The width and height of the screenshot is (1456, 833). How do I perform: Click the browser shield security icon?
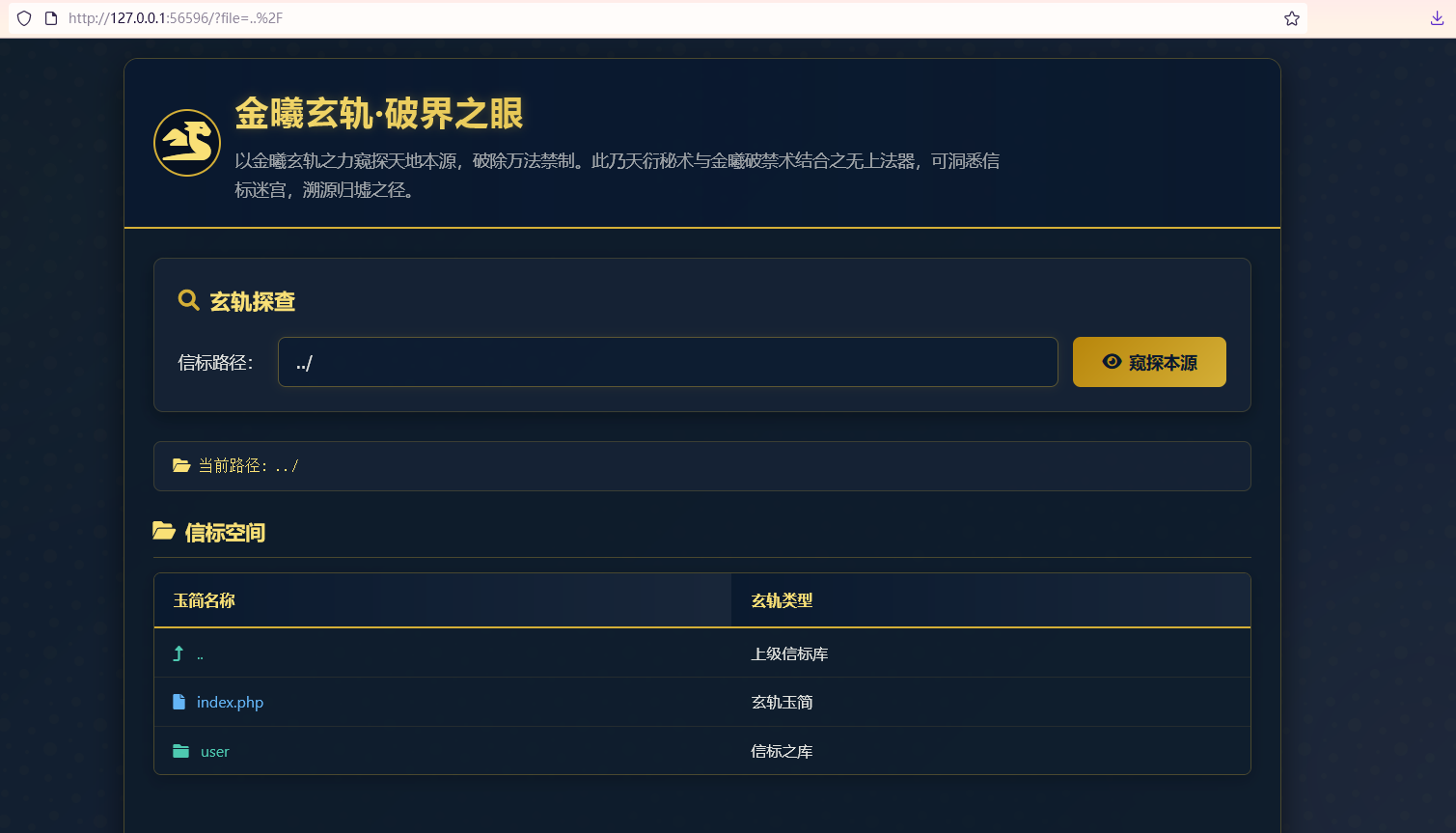pos(24,18)
